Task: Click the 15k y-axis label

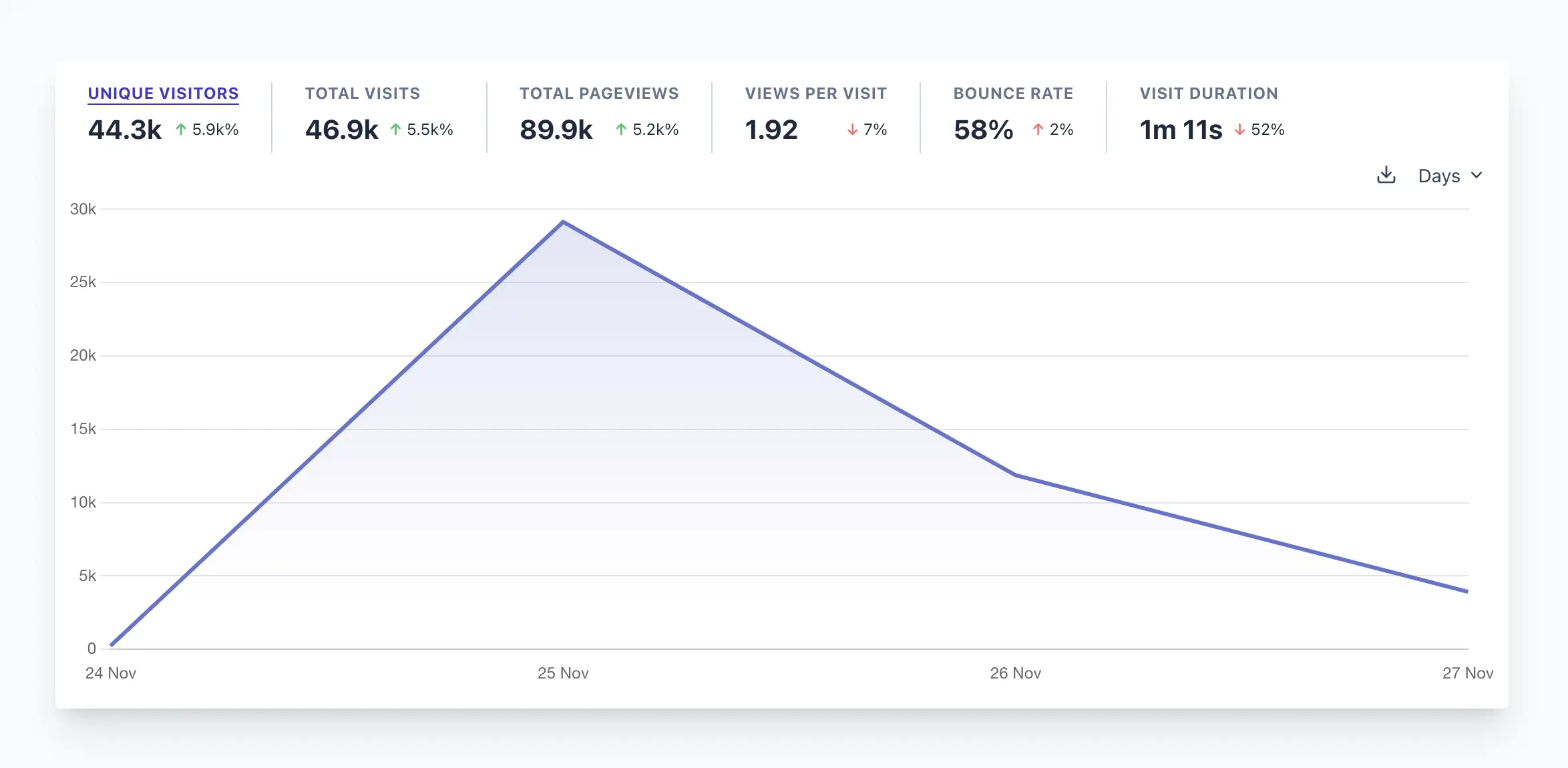Action: coord(83,429)
